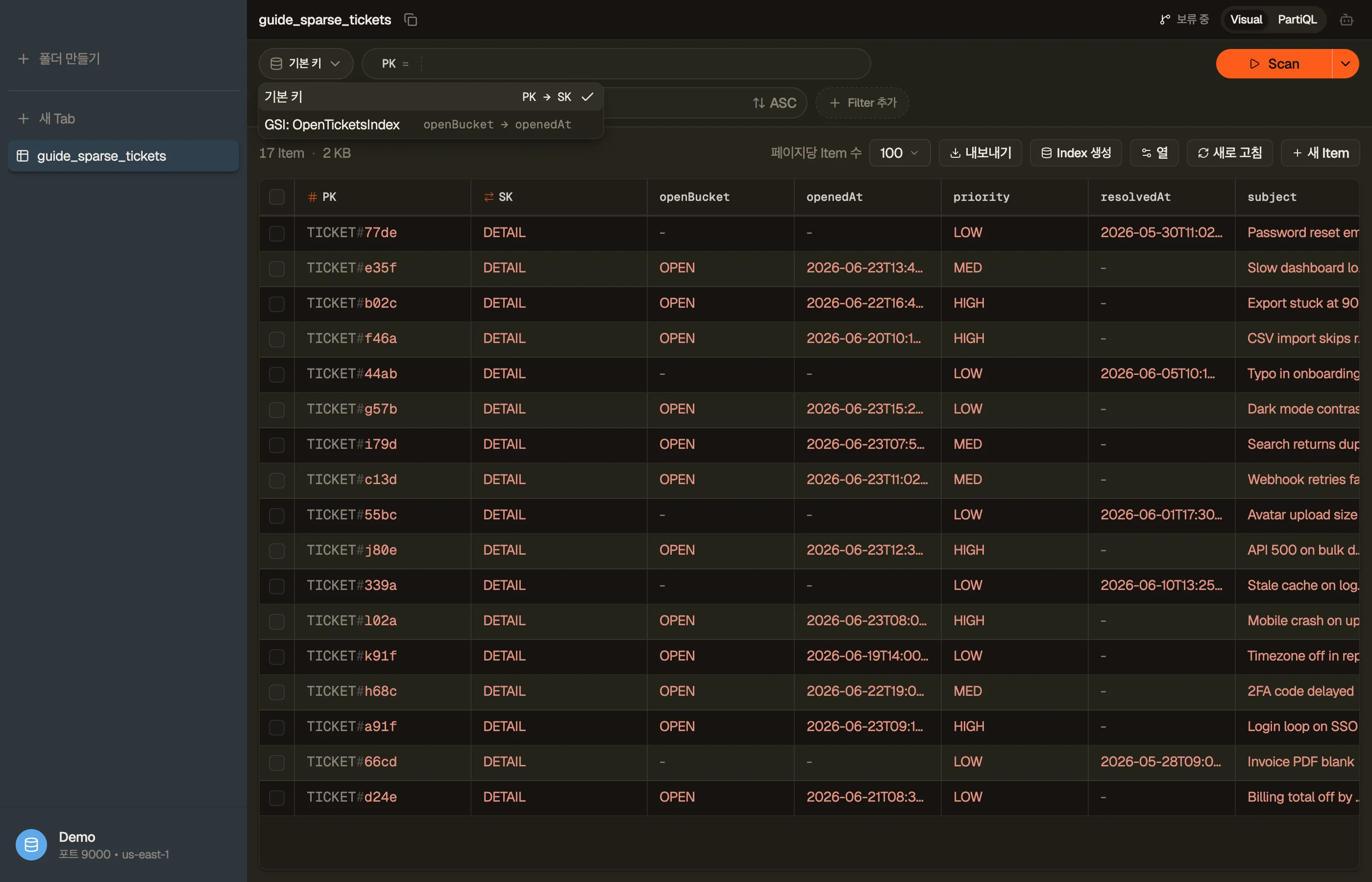
Task: Add a filter with Filter 추가
Action: coord(862,103)
